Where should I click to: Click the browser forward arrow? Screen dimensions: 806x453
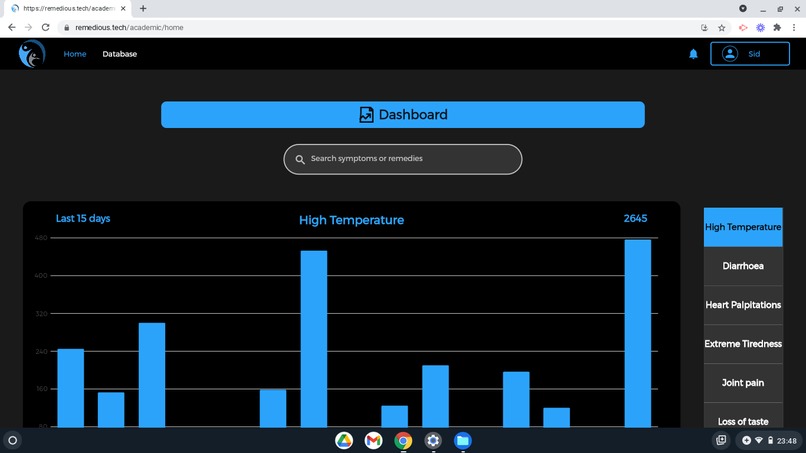[28, 27]
